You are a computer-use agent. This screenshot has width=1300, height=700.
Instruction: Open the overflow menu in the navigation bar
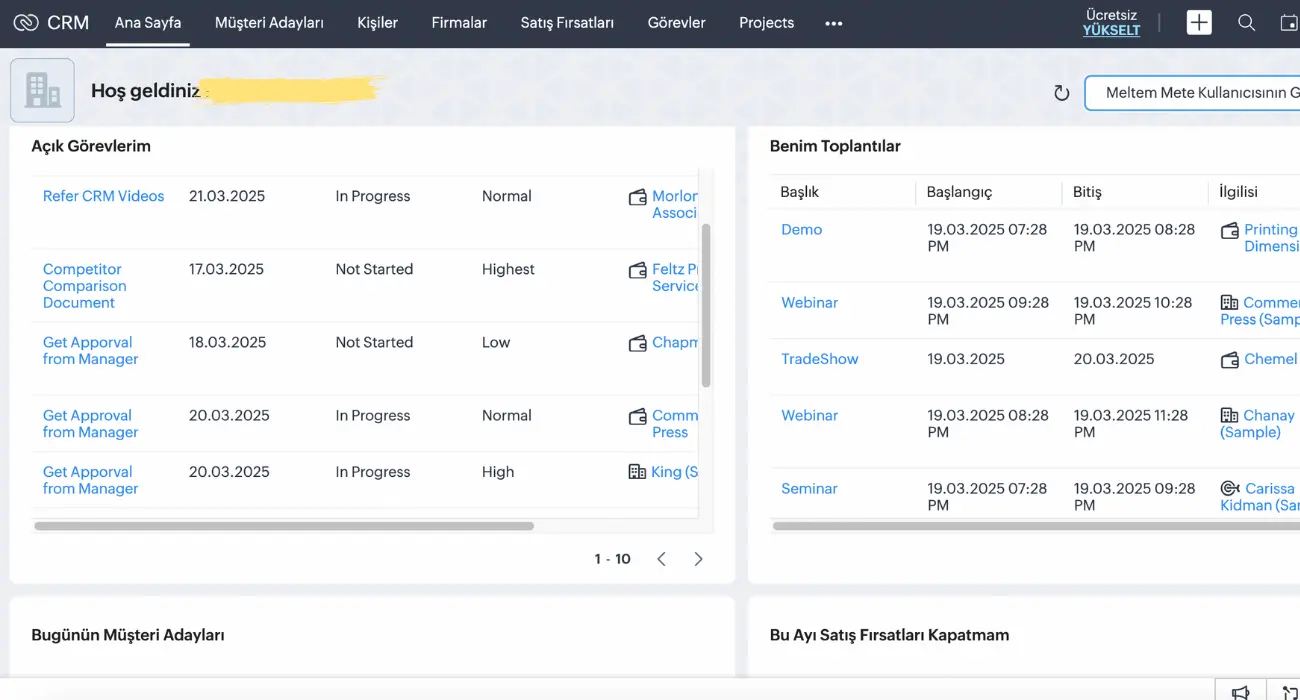pos(833,22)
